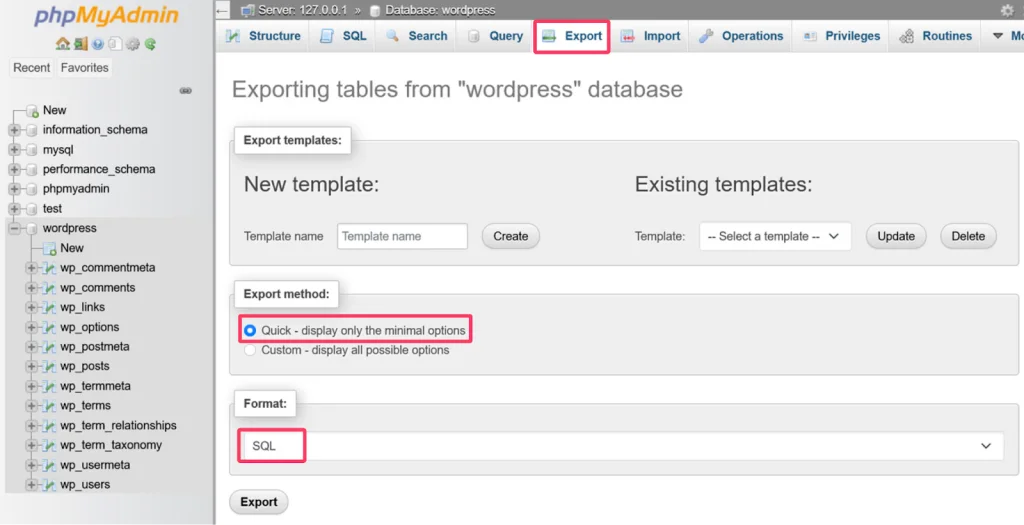Open navigation panel settings gear icon
Image resolution: width=1024 pixels, height=525 pixels.
tap(133, 44)
